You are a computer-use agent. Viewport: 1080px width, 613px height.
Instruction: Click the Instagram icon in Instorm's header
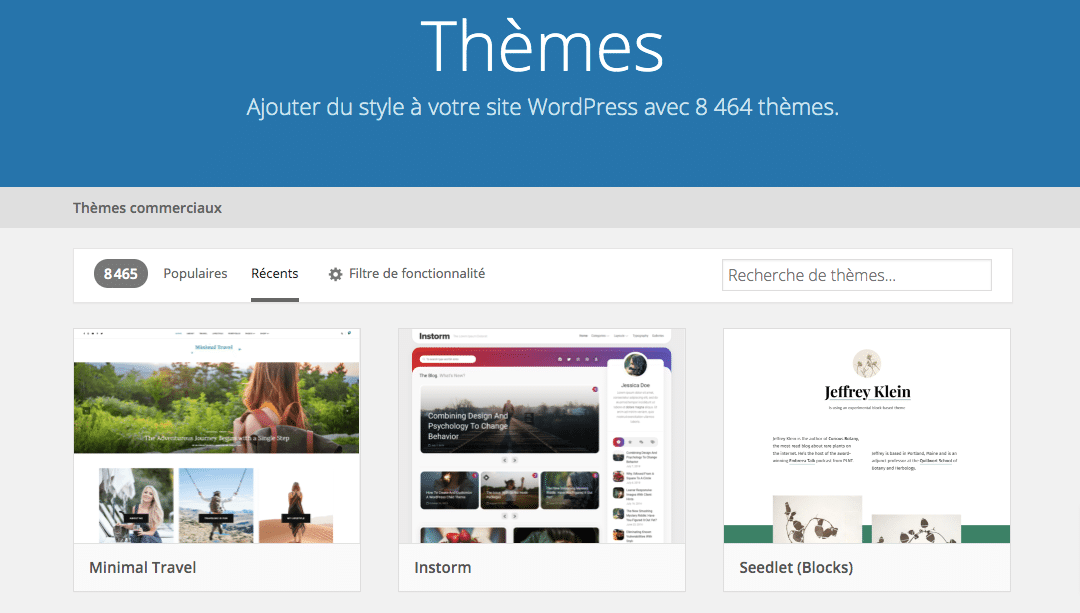click(x=559, y=359)
